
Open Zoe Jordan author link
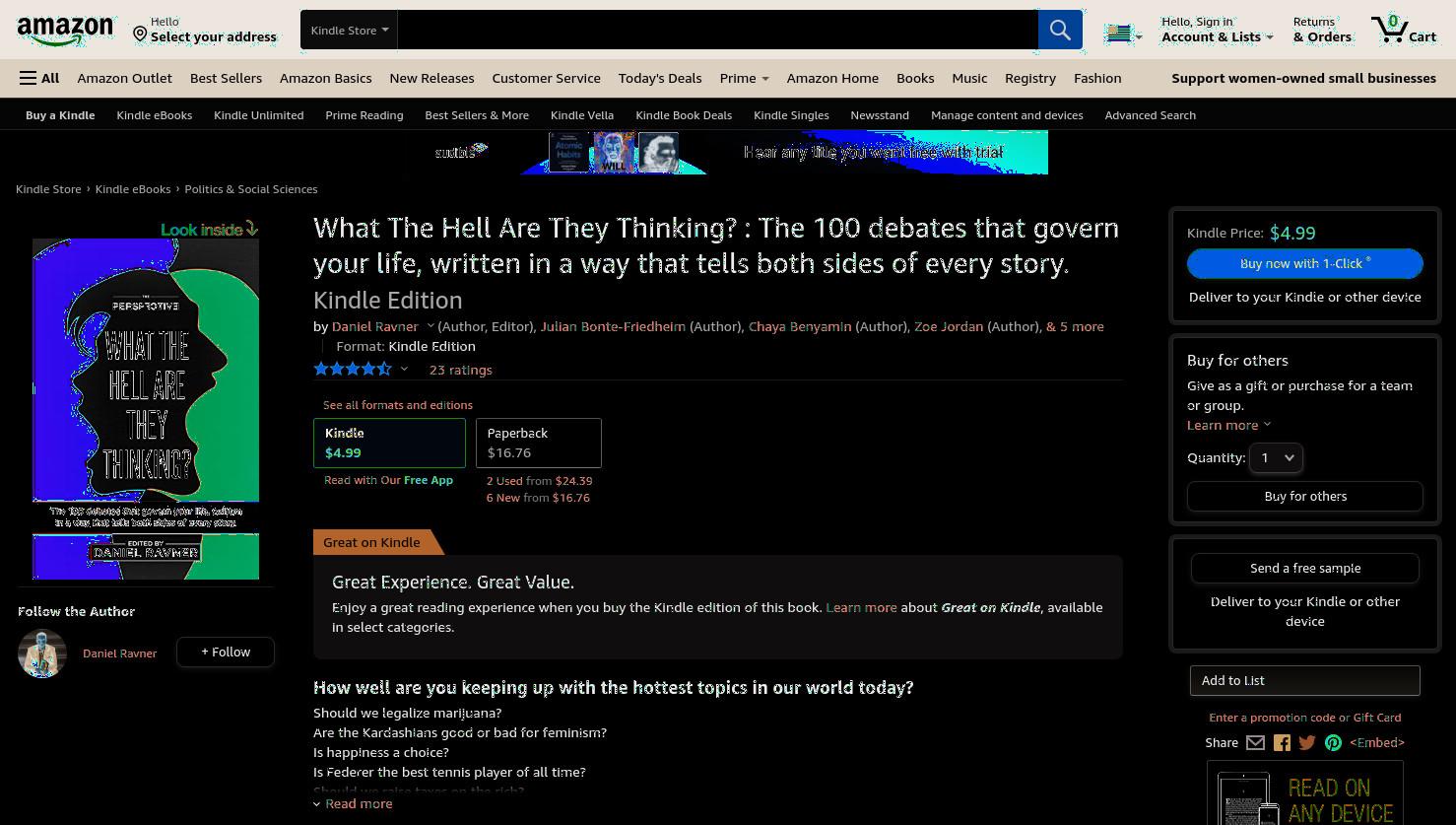pyautogui.click(x=949, y=326)
